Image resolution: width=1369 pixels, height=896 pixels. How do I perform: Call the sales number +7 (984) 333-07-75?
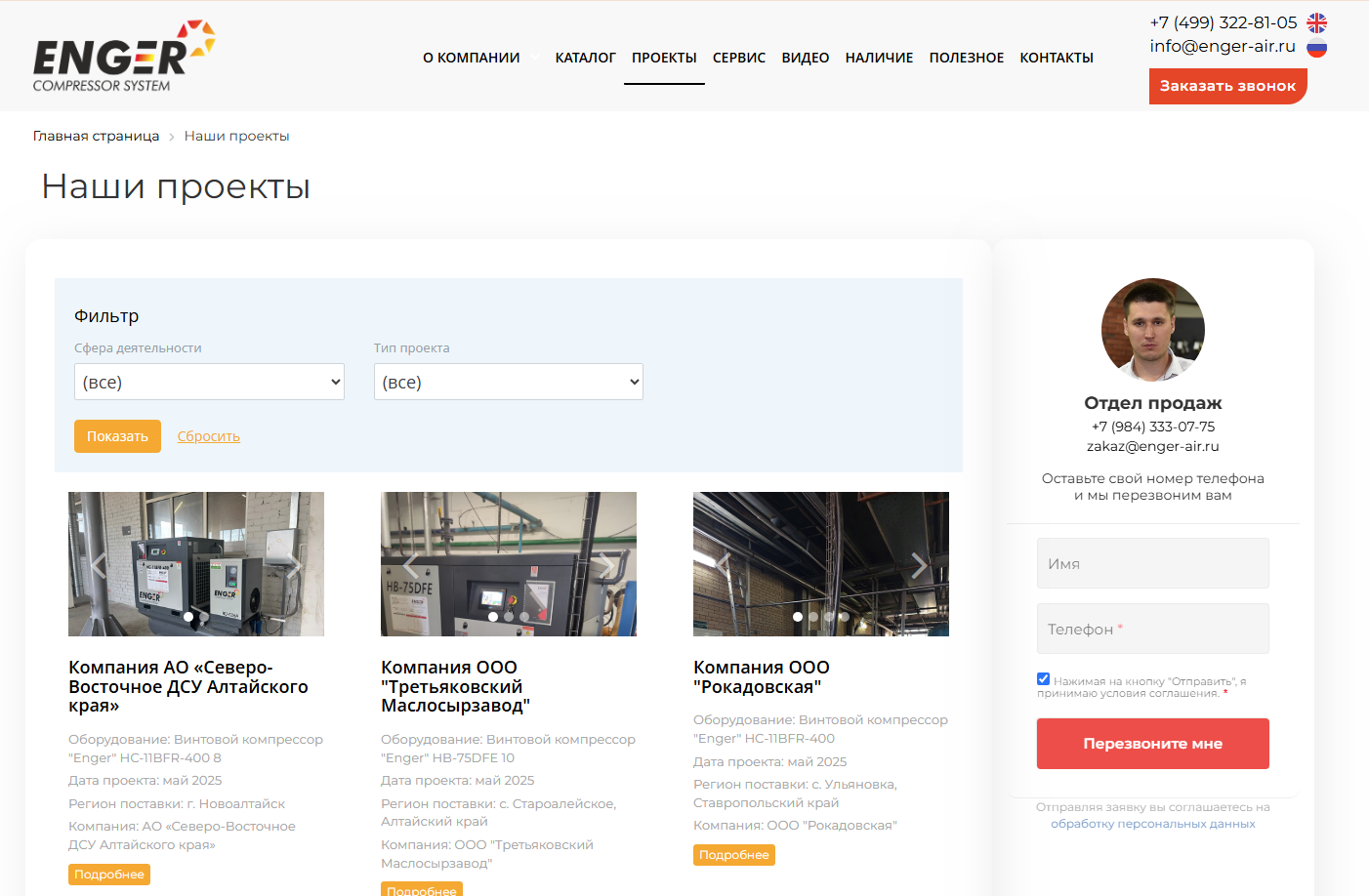pyautogui.click(x=1153, y=427)
